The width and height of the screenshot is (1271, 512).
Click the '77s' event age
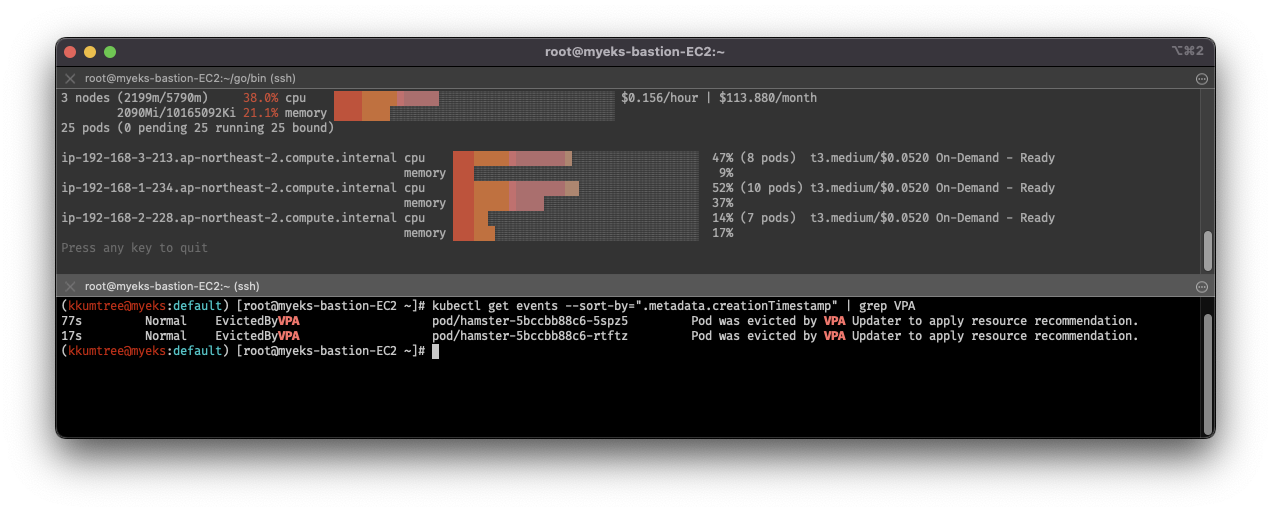[71, 321]
